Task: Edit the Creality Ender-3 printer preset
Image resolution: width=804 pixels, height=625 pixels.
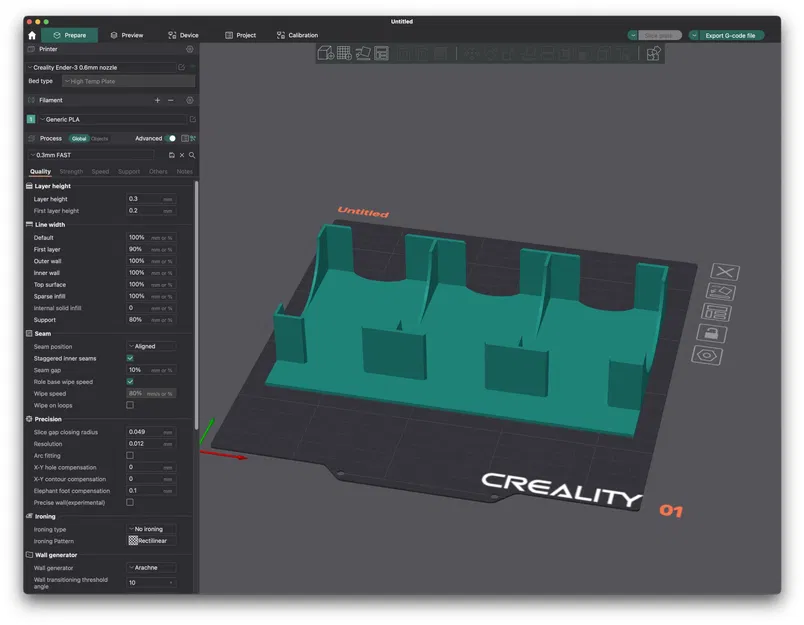Action: click(182, 67)
